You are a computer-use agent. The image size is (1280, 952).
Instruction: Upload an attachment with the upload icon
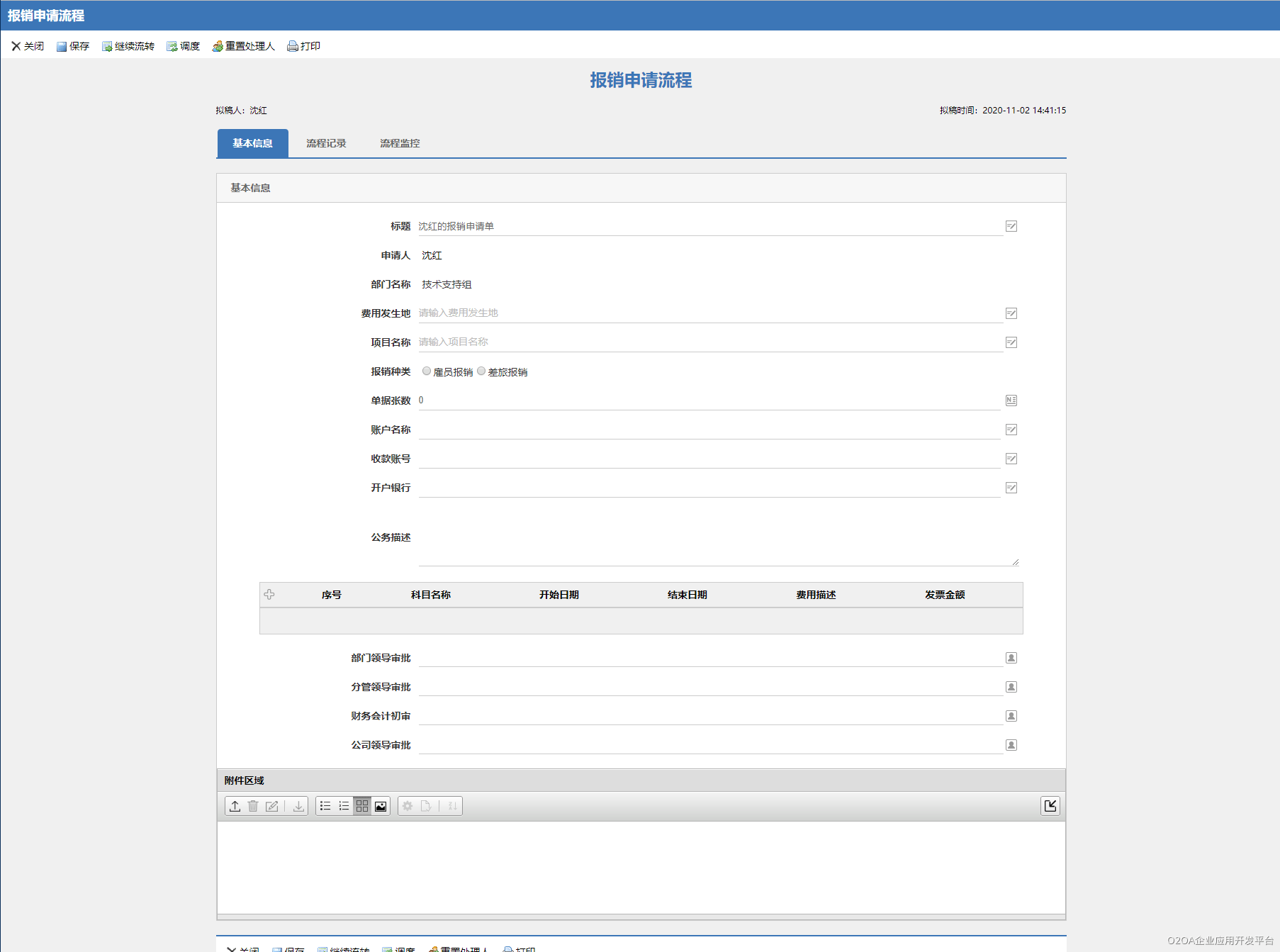(235, 806)
